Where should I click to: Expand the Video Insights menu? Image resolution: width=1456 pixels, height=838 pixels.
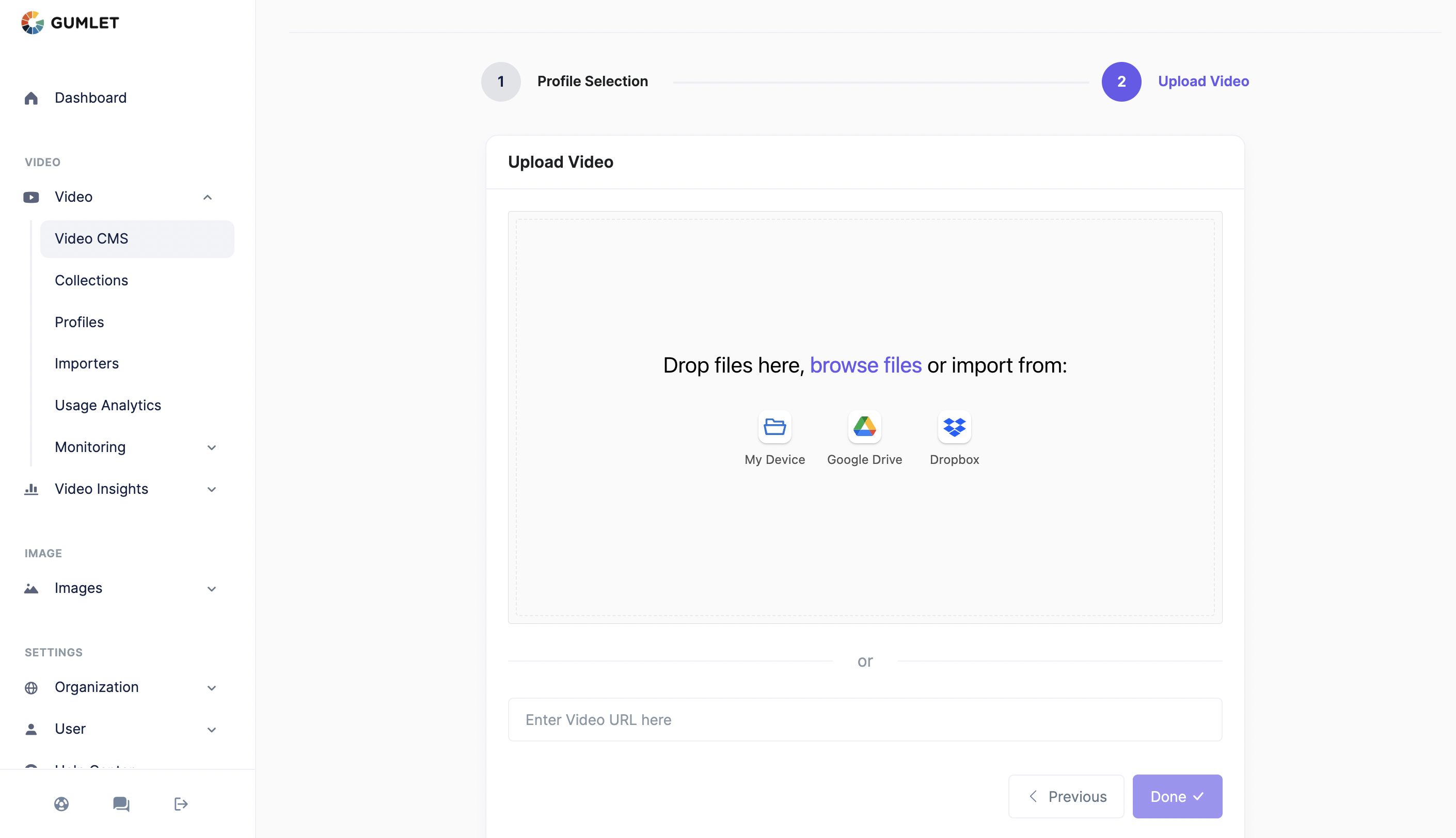[211, 490]
